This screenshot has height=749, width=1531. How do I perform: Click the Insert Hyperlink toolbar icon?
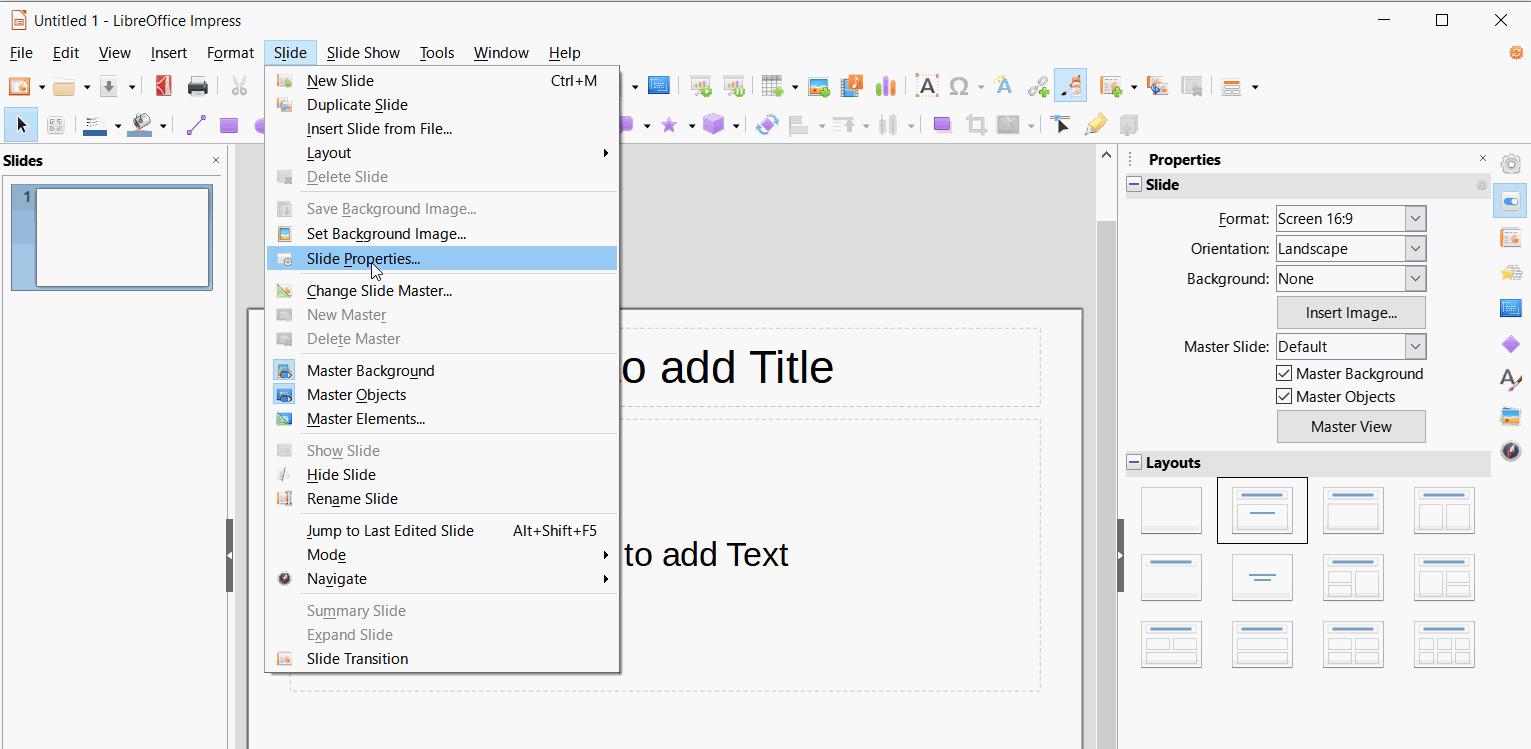tap(1038, 87)
